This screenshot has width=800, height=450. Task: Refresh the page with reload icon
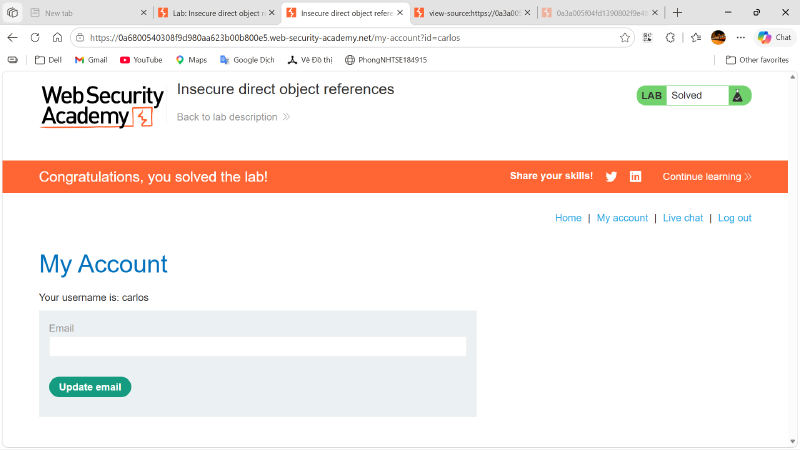click(x=35, y=37)
